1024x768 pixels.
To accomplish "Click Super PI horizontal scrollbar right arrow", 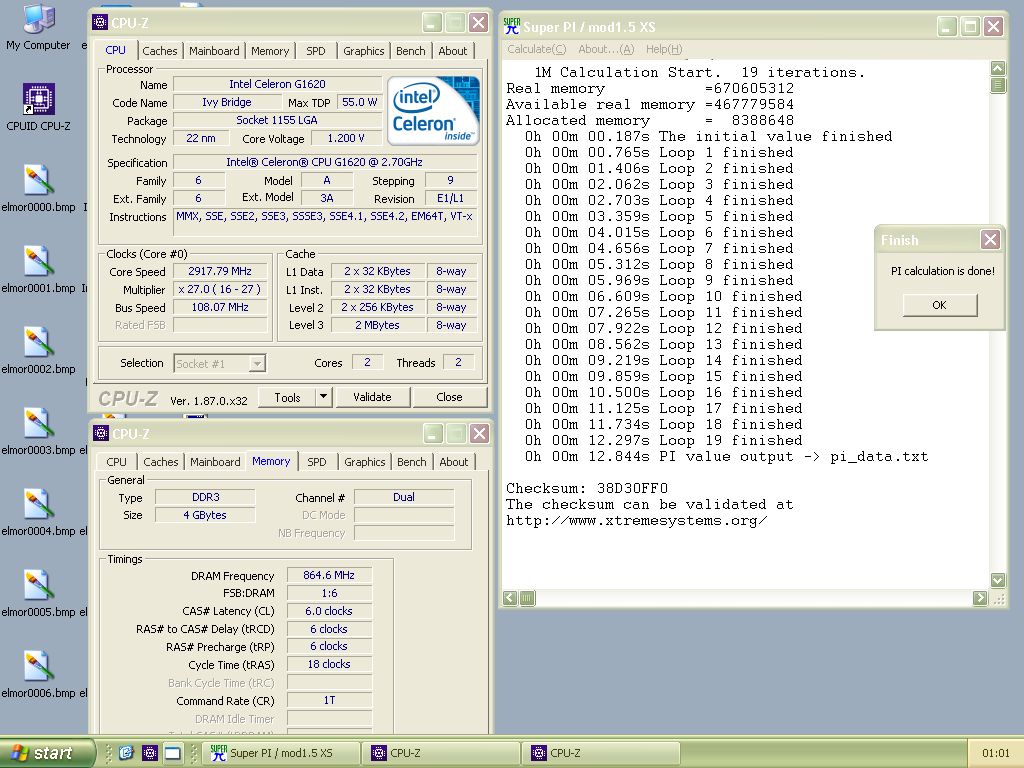I will (x=980, y=598).
